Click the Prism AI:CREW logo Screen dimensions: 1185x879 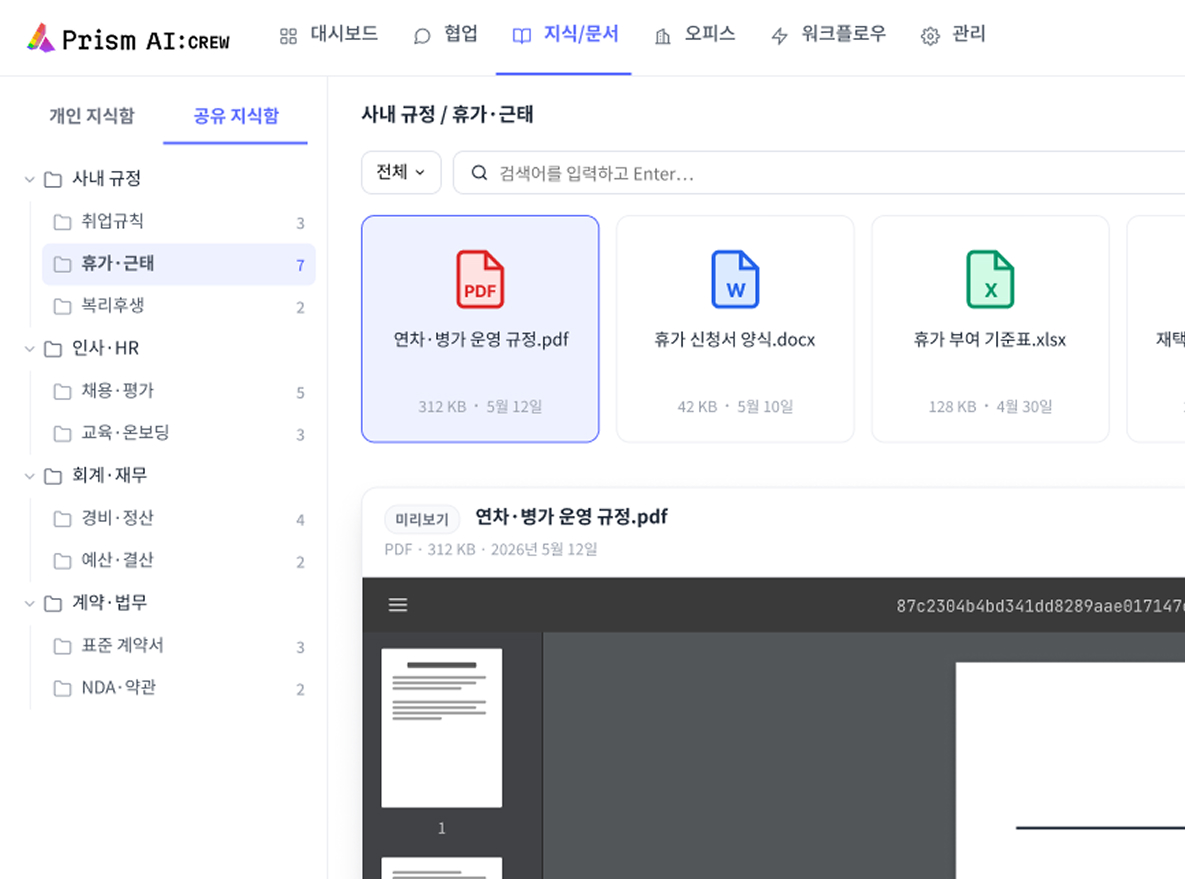click(128, 38)
